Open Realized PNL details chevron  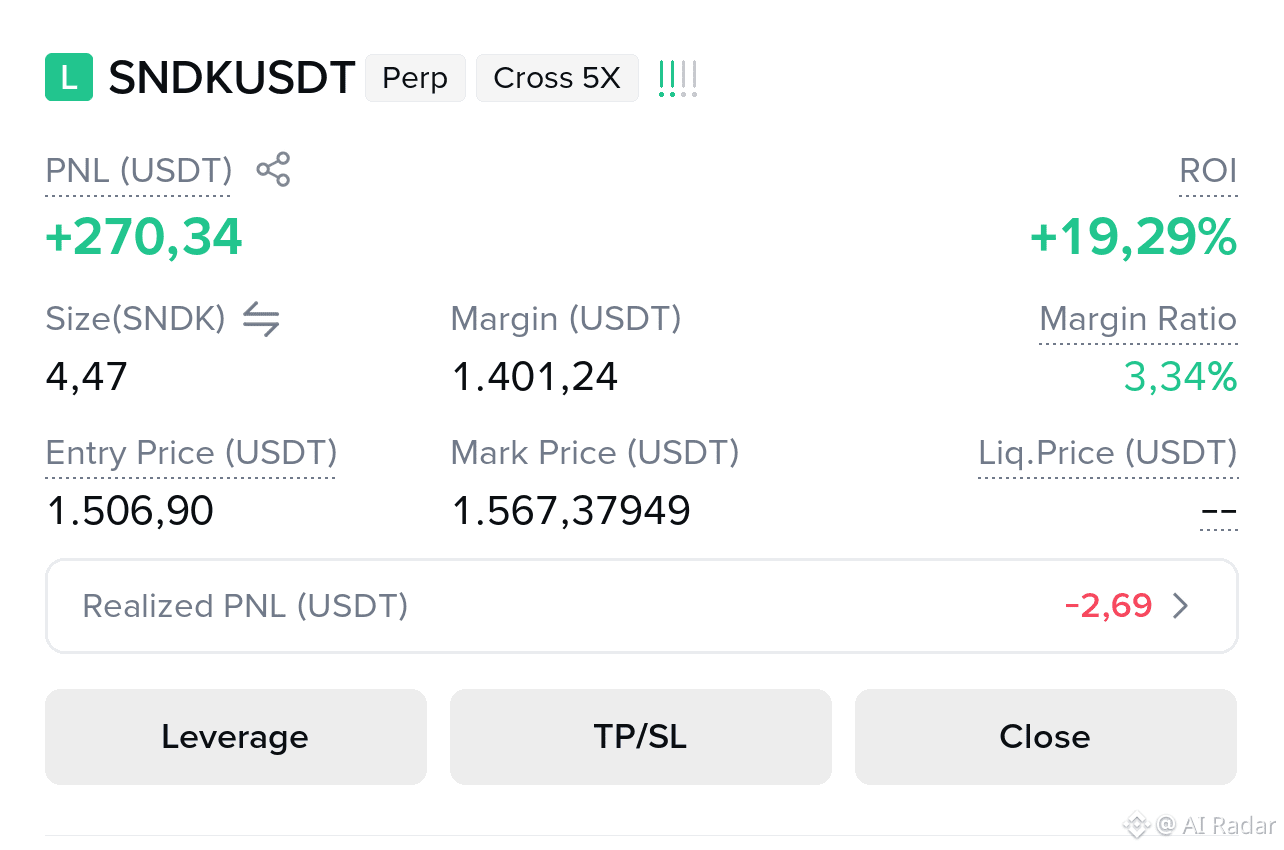tap(1181, 606)
